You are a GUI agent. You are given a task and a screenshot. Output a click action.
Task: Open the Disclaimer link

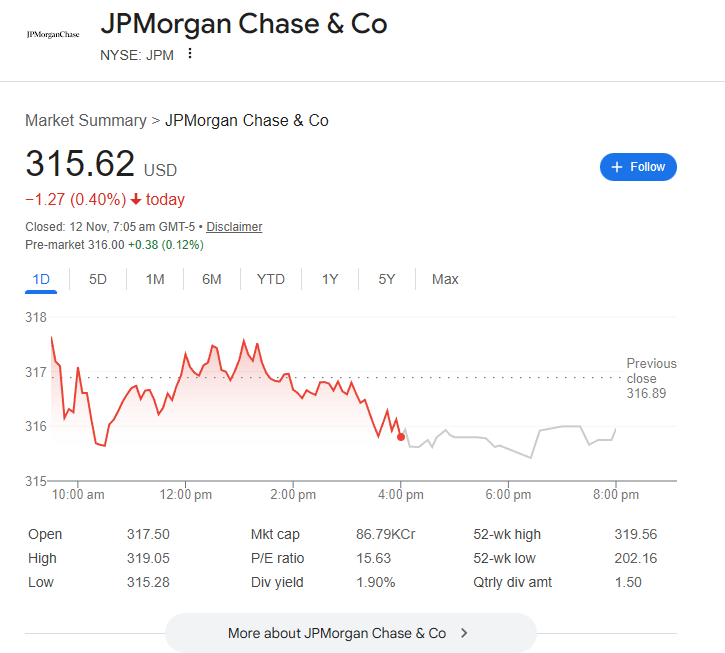[x=234, y=227]
